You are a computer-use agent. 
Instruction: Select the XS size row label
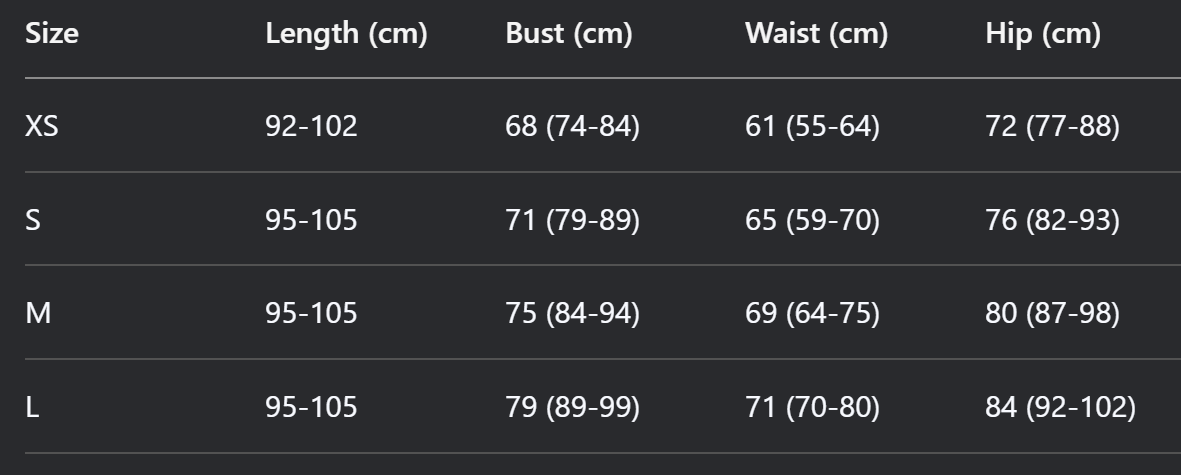click(41, 126)
